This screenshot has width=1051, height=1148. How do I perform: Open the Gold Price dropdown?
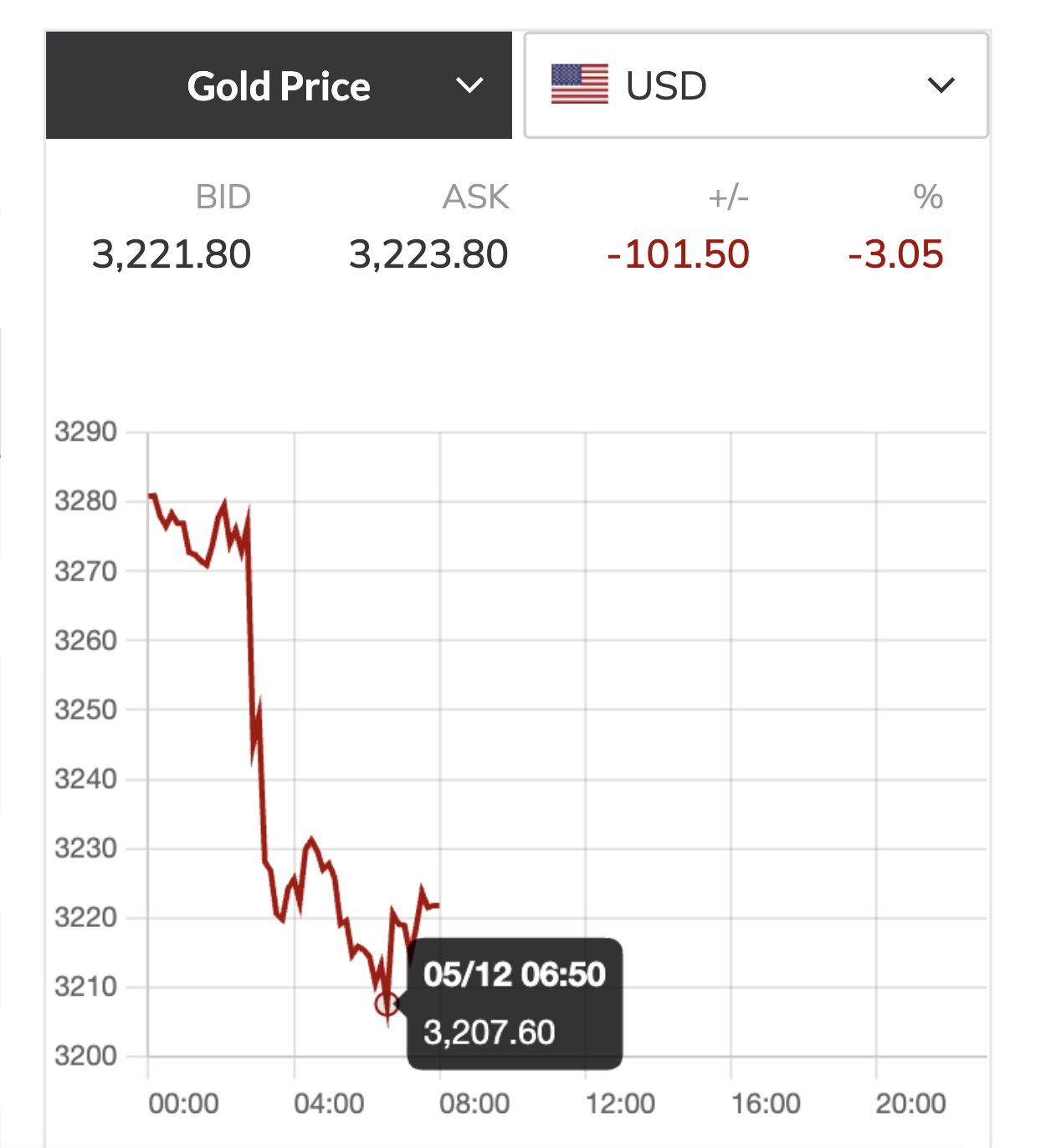(279, 86)
